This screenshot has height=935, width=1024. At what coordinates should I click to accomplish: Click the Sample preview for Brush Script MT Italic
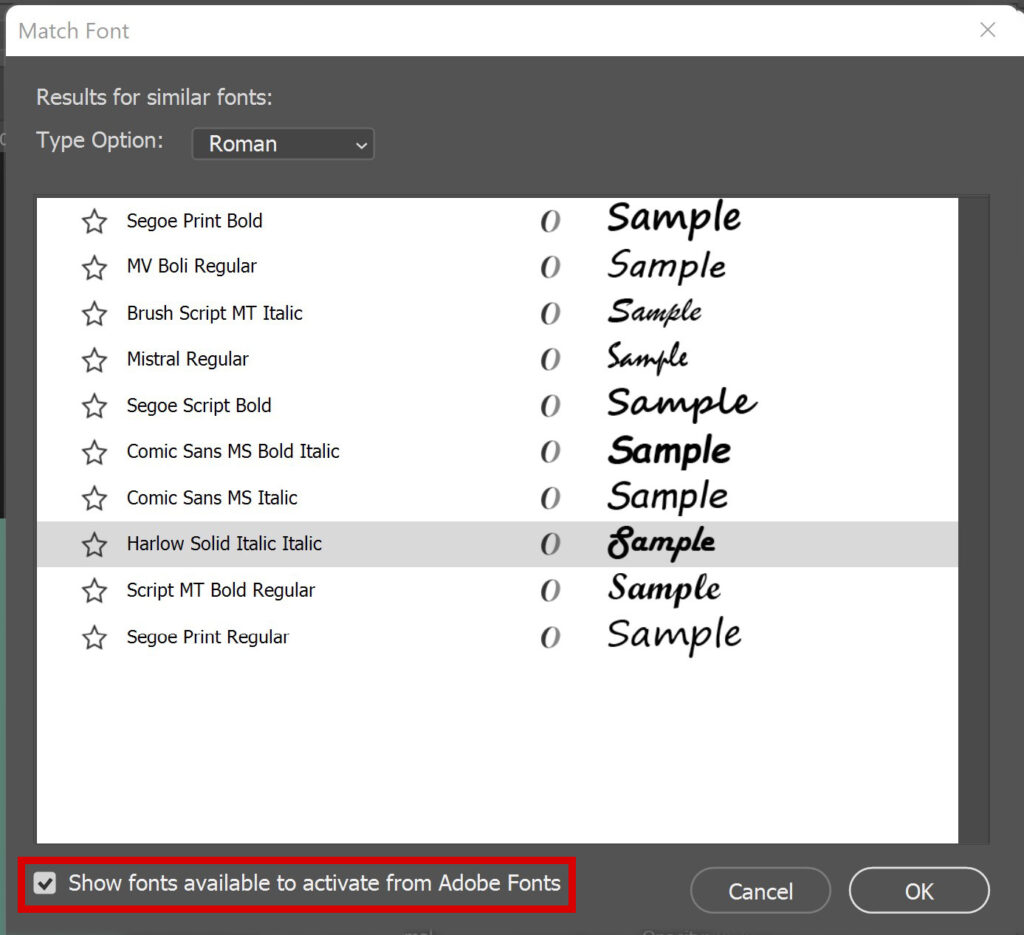(x=655, y=311)
